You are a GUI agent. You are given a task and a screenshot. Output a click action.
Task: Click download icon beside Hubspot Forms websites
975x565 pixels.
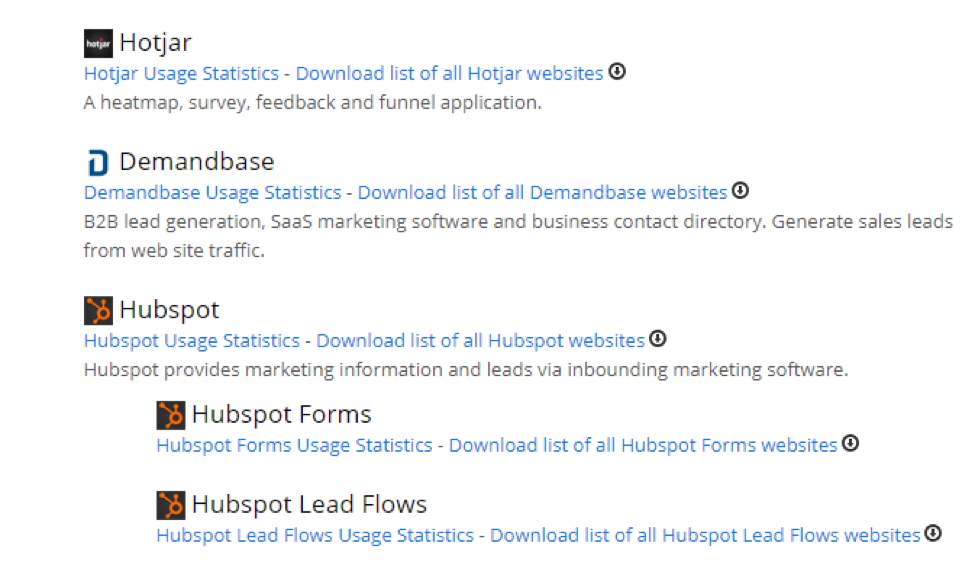pyautogui.click(x=850, y=443)
